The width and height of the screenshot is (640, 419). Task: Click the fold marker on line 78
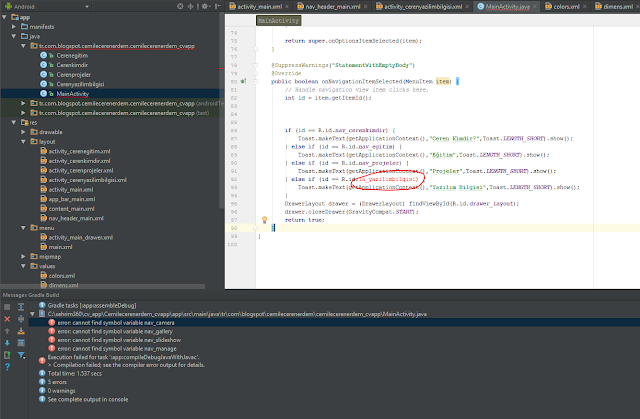coord(255,65)
